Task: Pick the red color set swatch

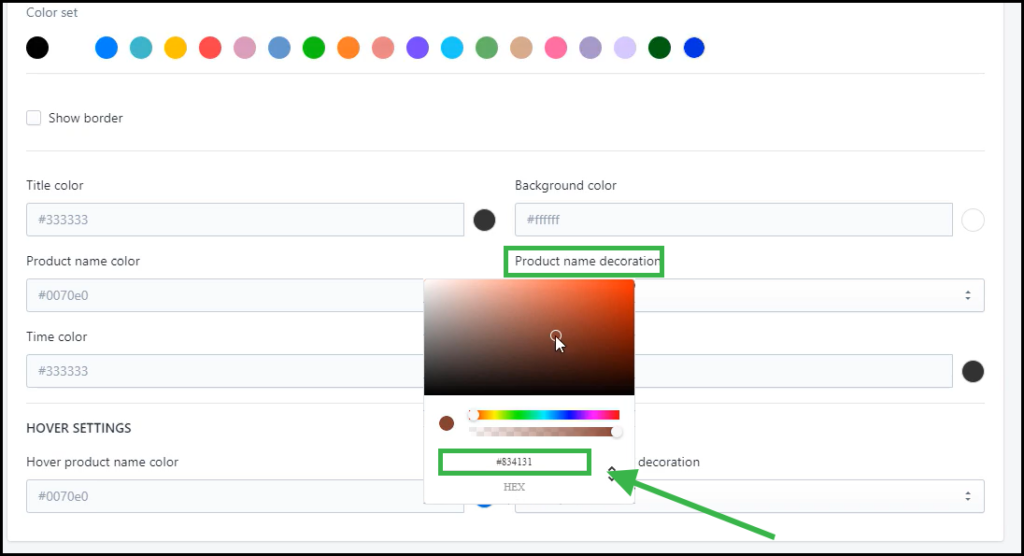Action: 210,48
